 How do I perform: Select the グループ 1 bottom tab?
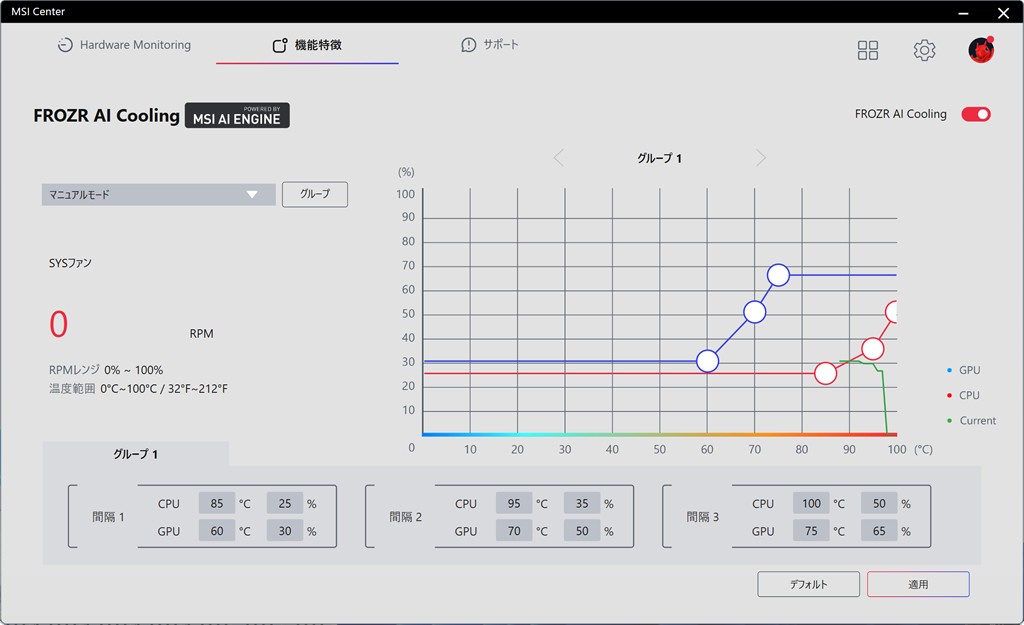(136, 454)
